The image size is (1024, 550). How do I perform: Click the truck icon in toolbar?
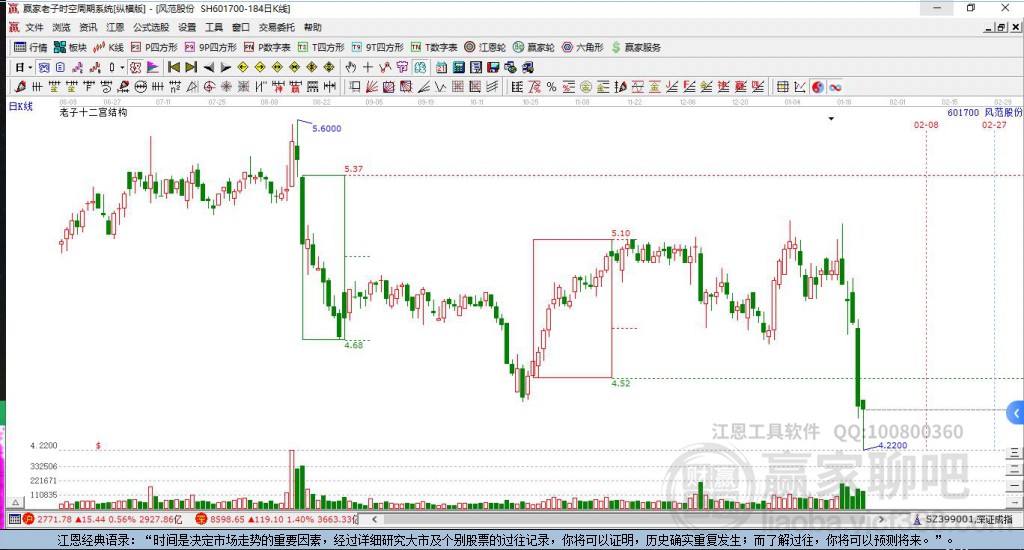click(528, 67)
